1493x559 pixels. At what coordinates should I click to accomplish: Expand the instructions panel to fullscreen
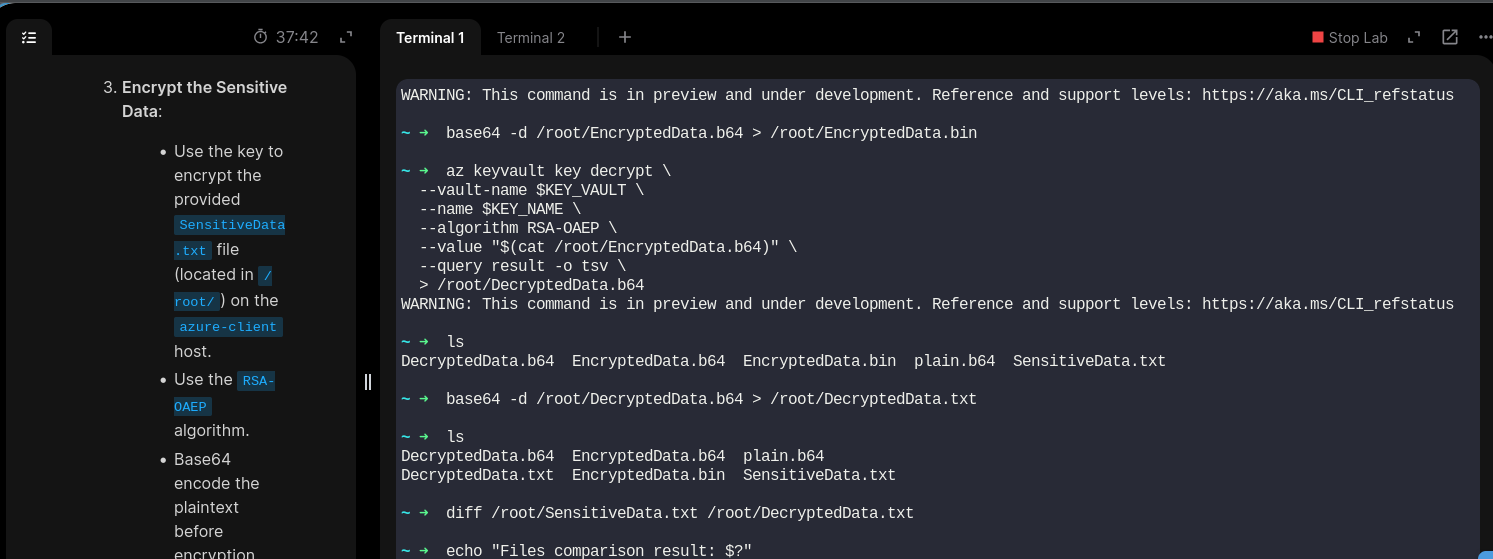(346, 37)
